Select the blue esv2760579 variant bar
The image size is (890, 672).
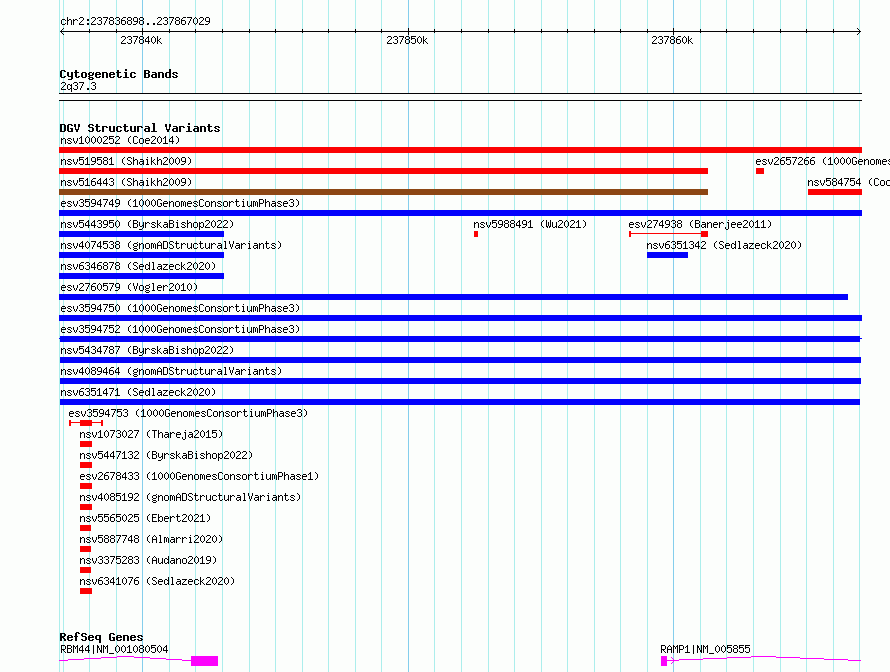pyautogui.click(x=454, y=297)
